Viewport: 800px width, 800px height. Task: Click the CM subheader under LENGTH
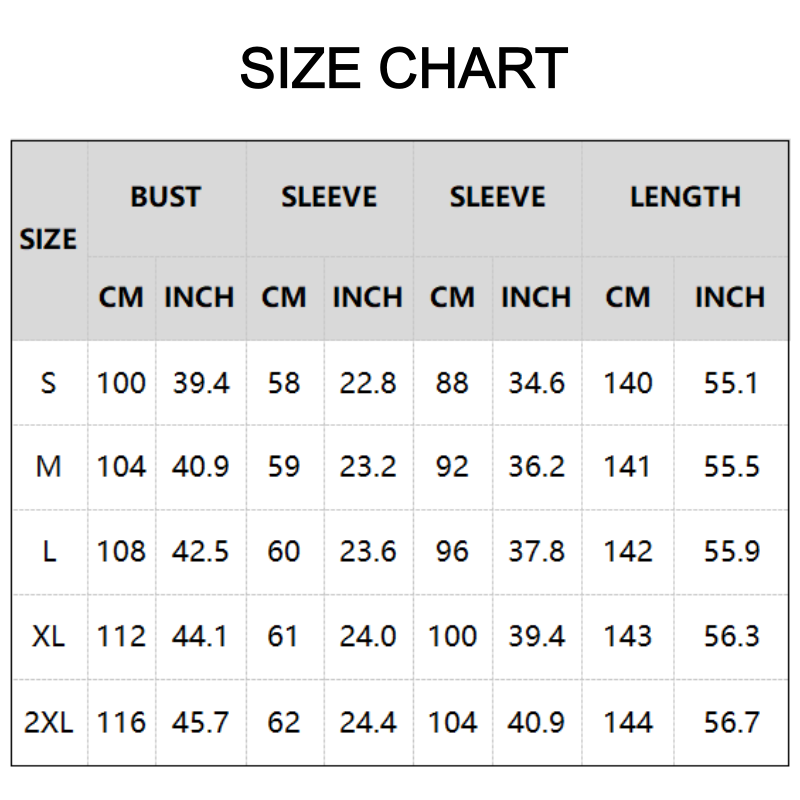627,298
